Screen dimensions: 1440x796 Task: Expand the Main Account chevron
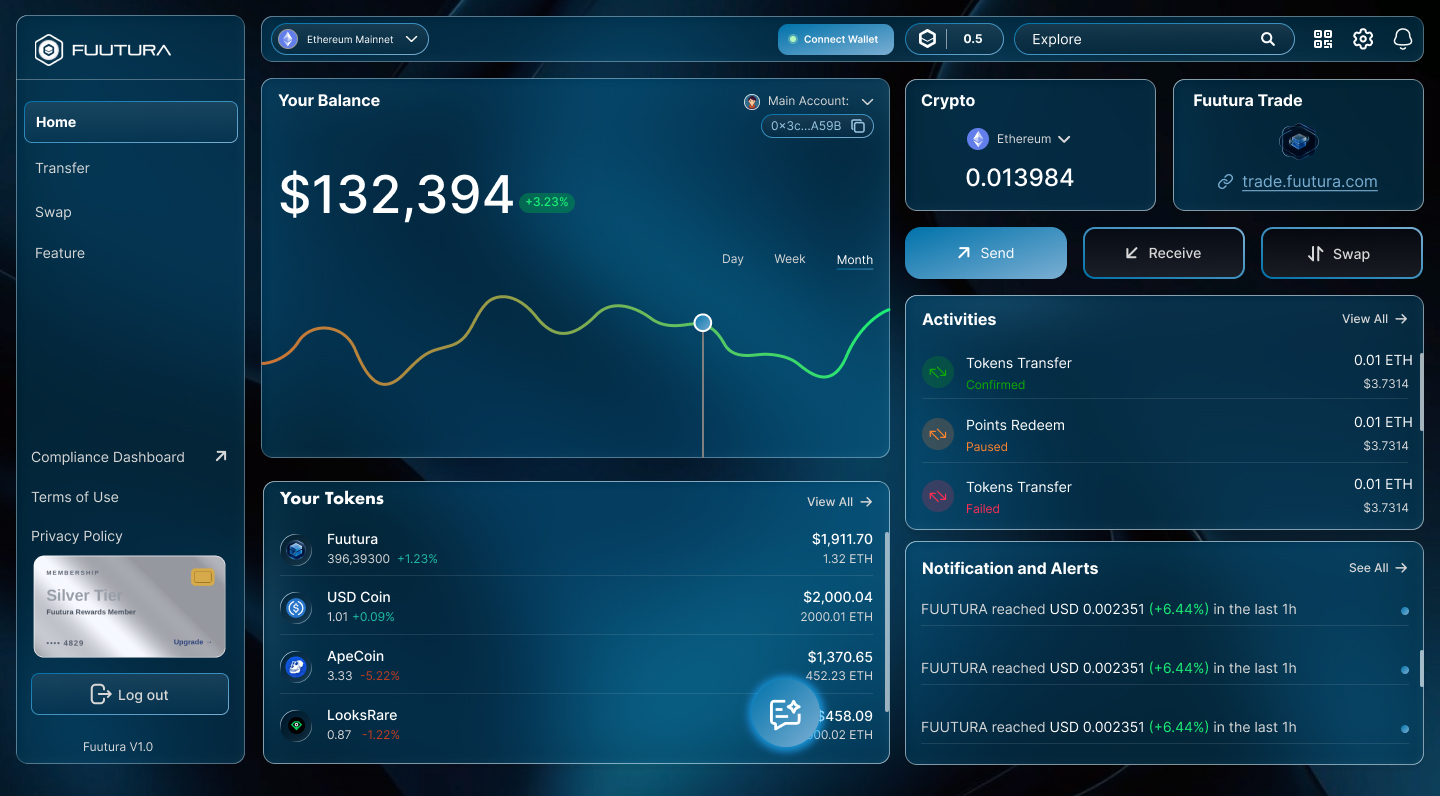tap(867, 102)
